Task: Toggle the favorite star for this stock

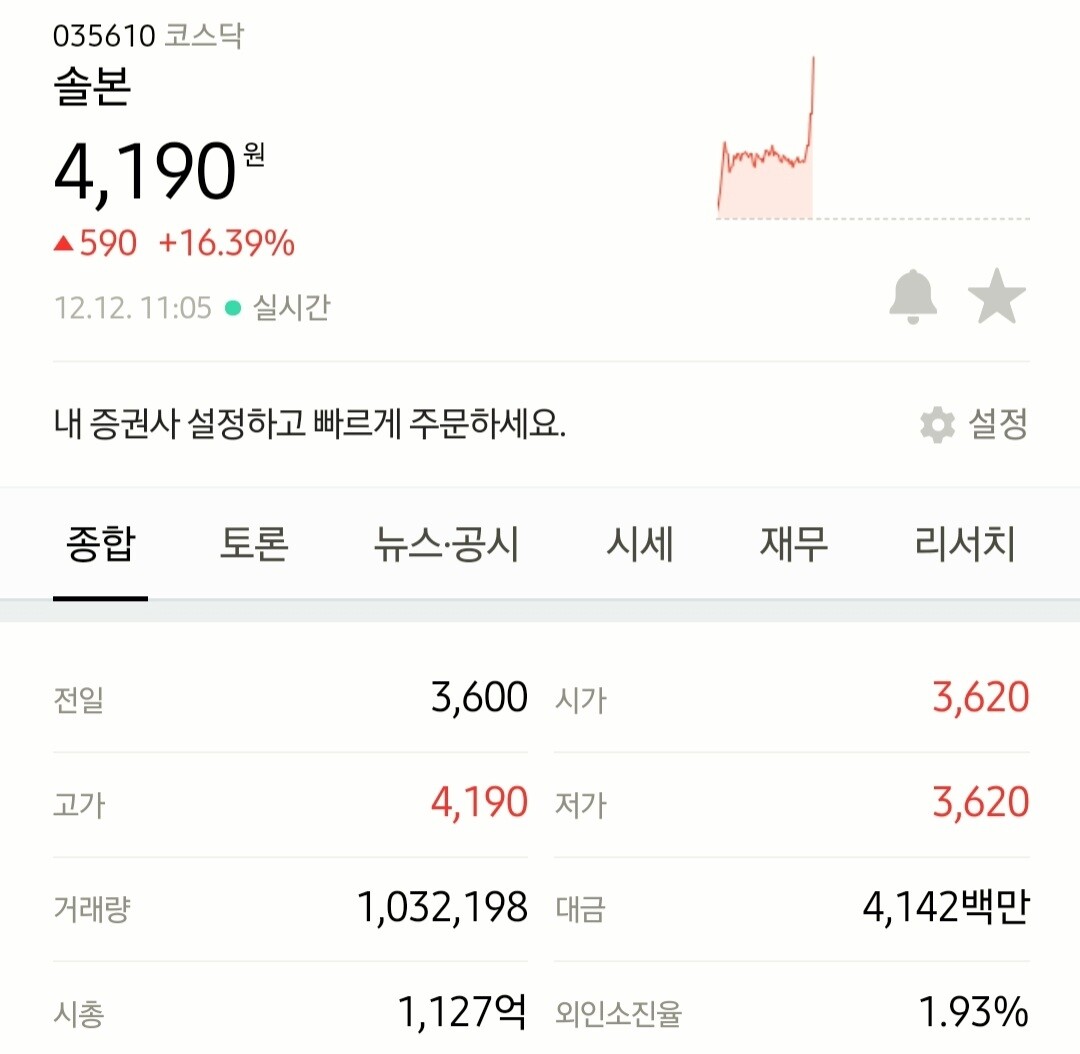Action: point(997,295)
